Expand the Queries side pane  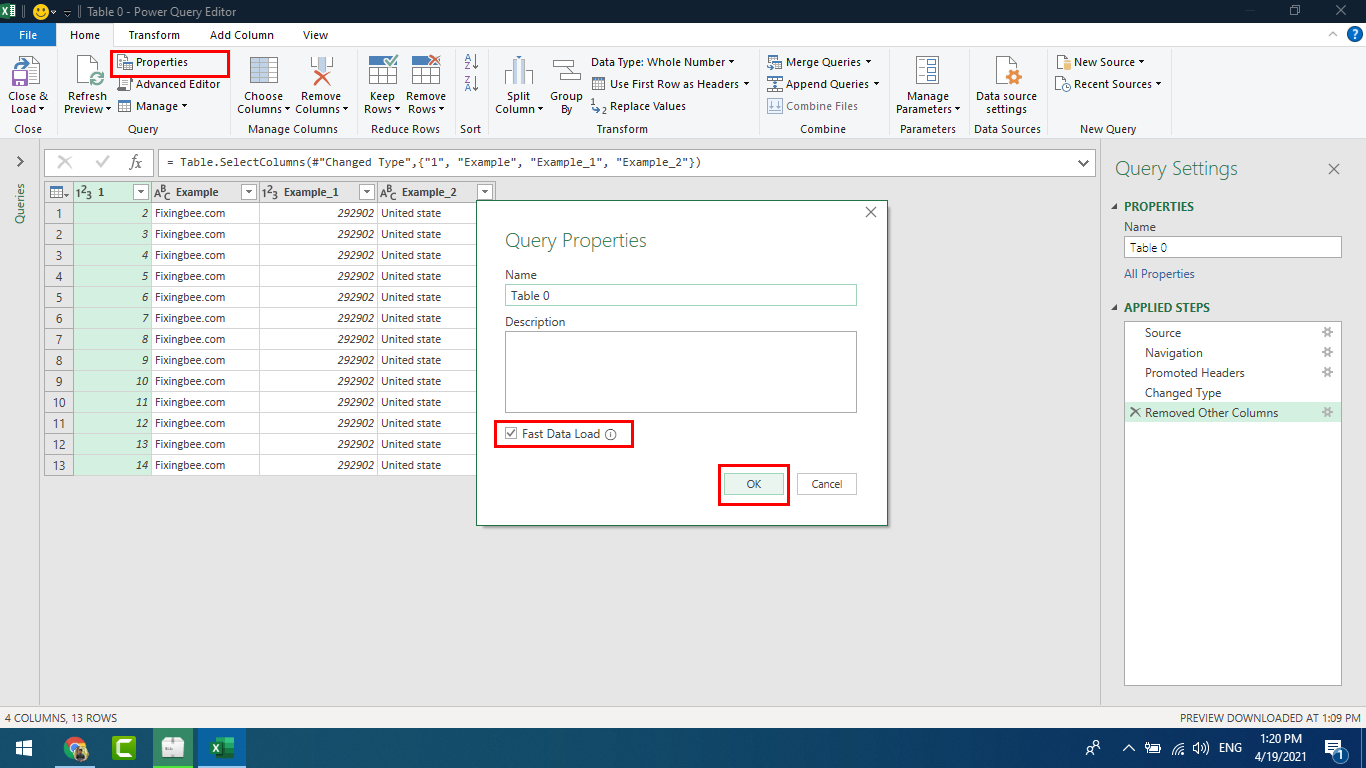tap(20, 162)
